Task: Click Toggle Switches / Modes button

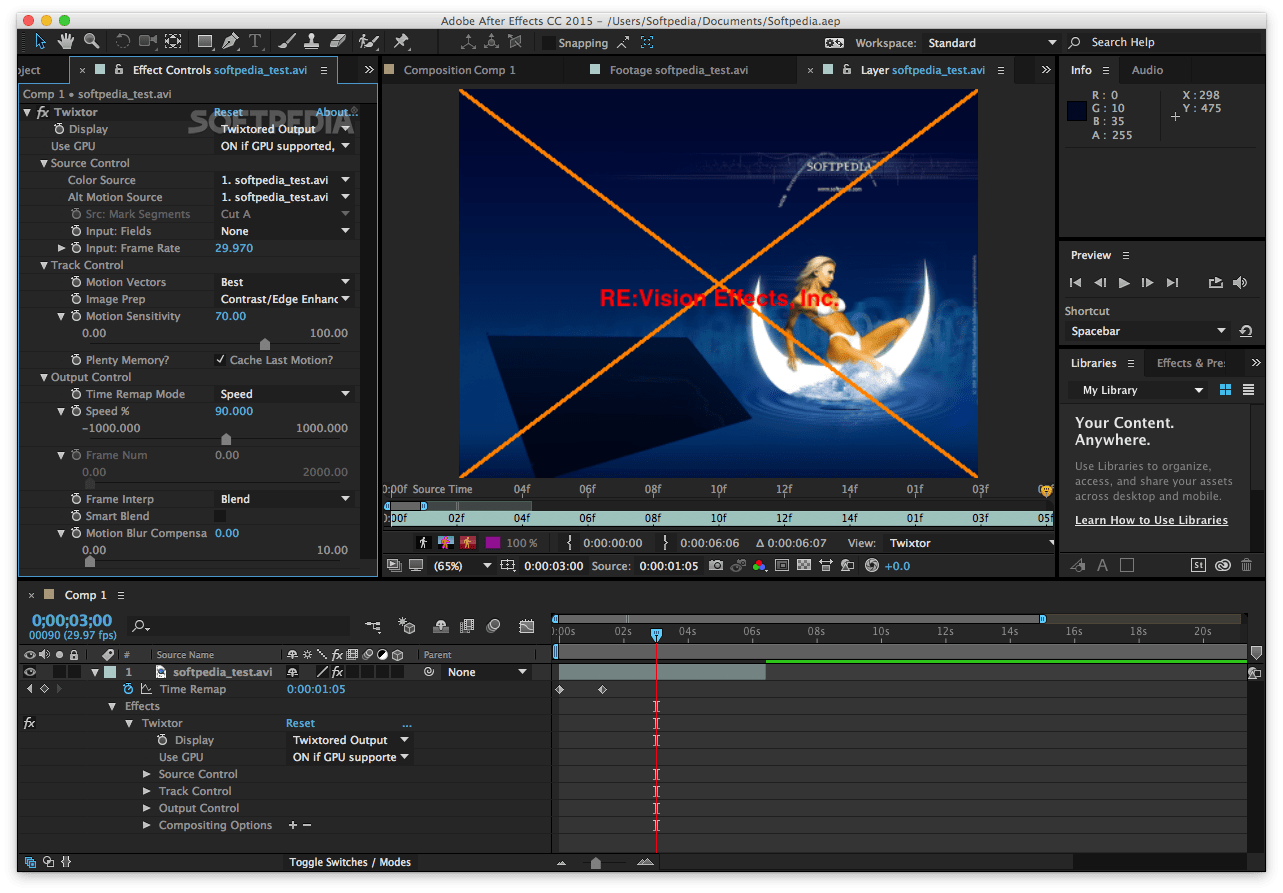Action: pos(350,862)
